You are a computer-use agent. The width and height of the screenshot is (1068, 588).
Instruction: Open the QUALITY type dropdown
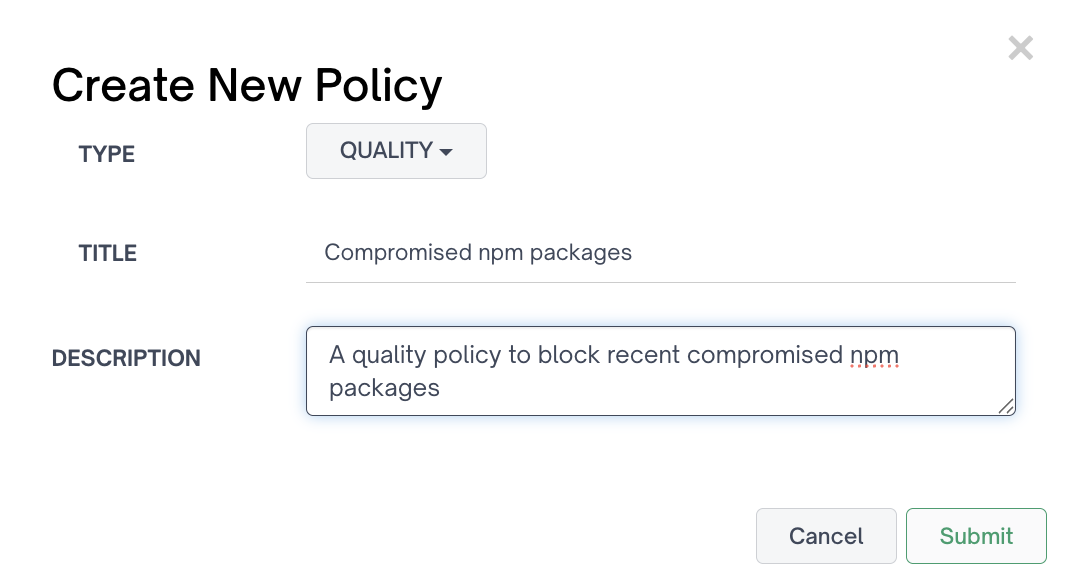[395, 151]
